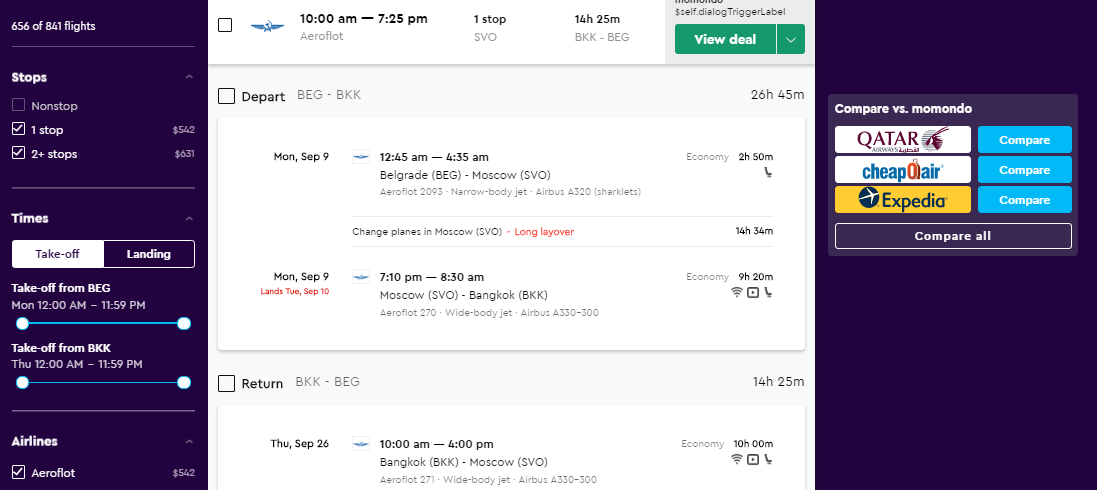Screen dimensions: 1097x490
Task: Click the Expedia logo in the compare panel
Action: pyautogui.click(x=903, y=200)
